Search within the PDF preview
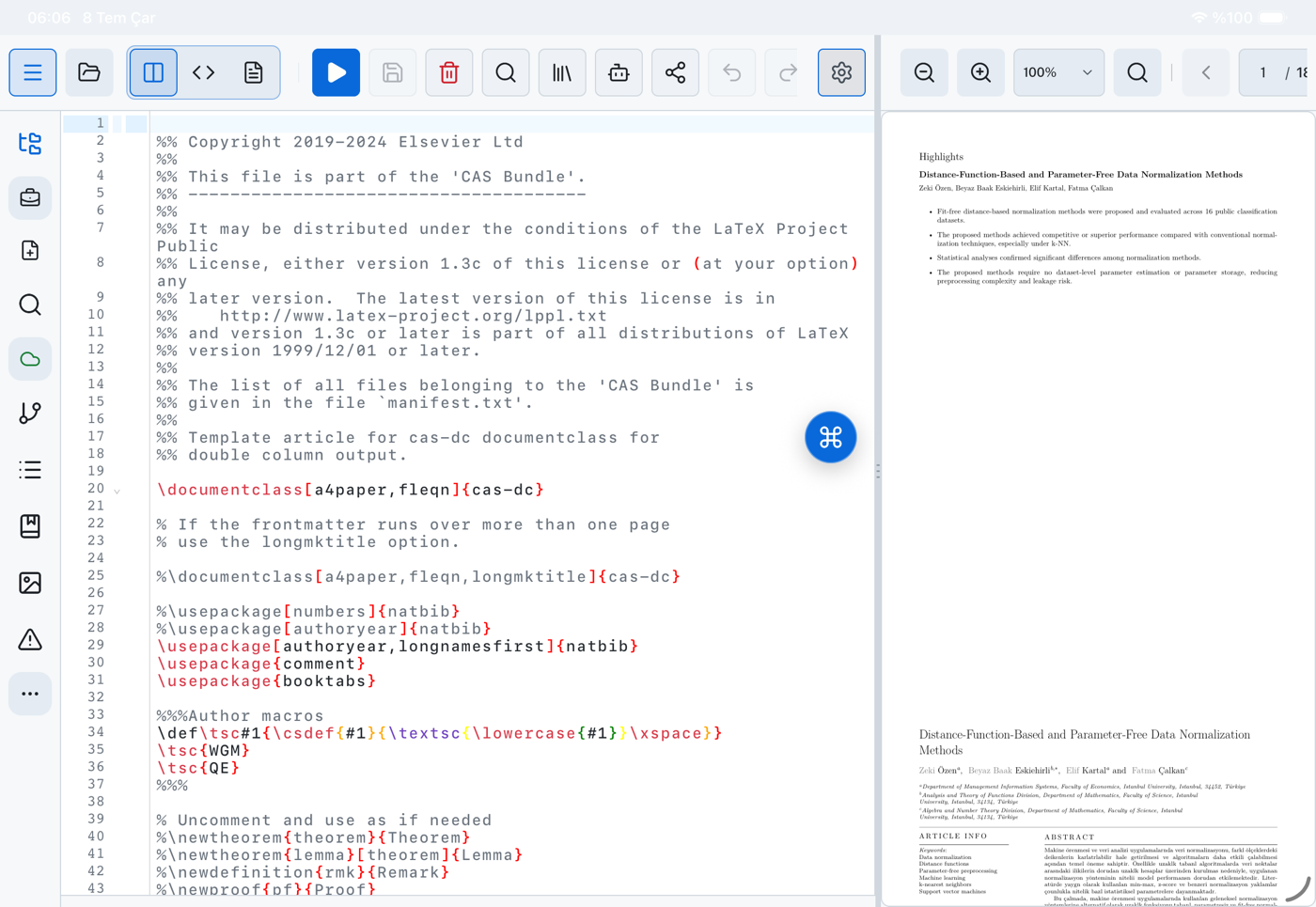This screenshot has width=1316, height=907. (1137, 72)
